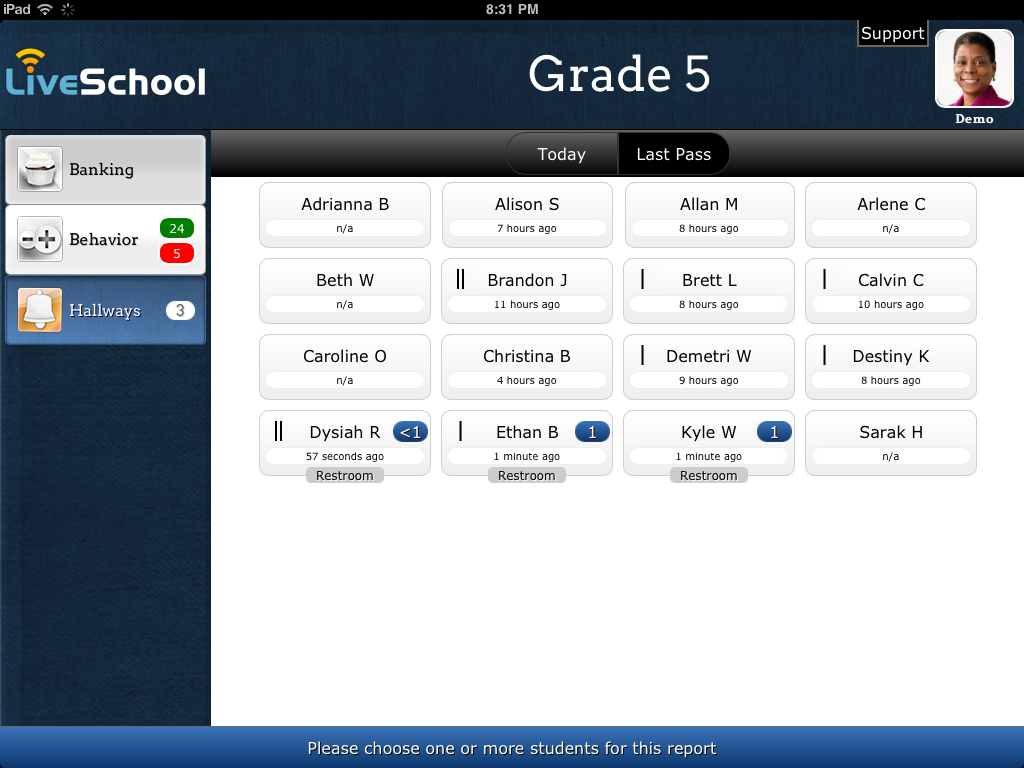Select student Sarak H

890,443
